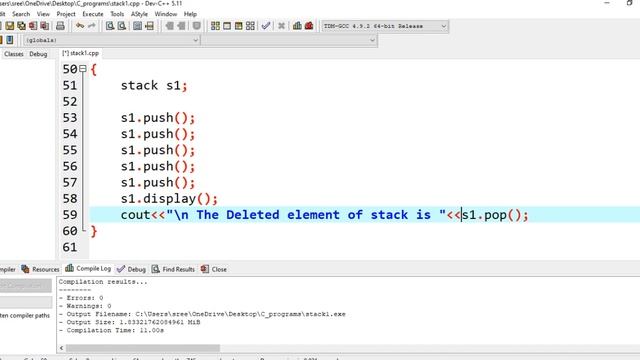Viewport: 640px width, 360px height.
Task: Click s1.pop() in line 59
Action: (491, 215)
